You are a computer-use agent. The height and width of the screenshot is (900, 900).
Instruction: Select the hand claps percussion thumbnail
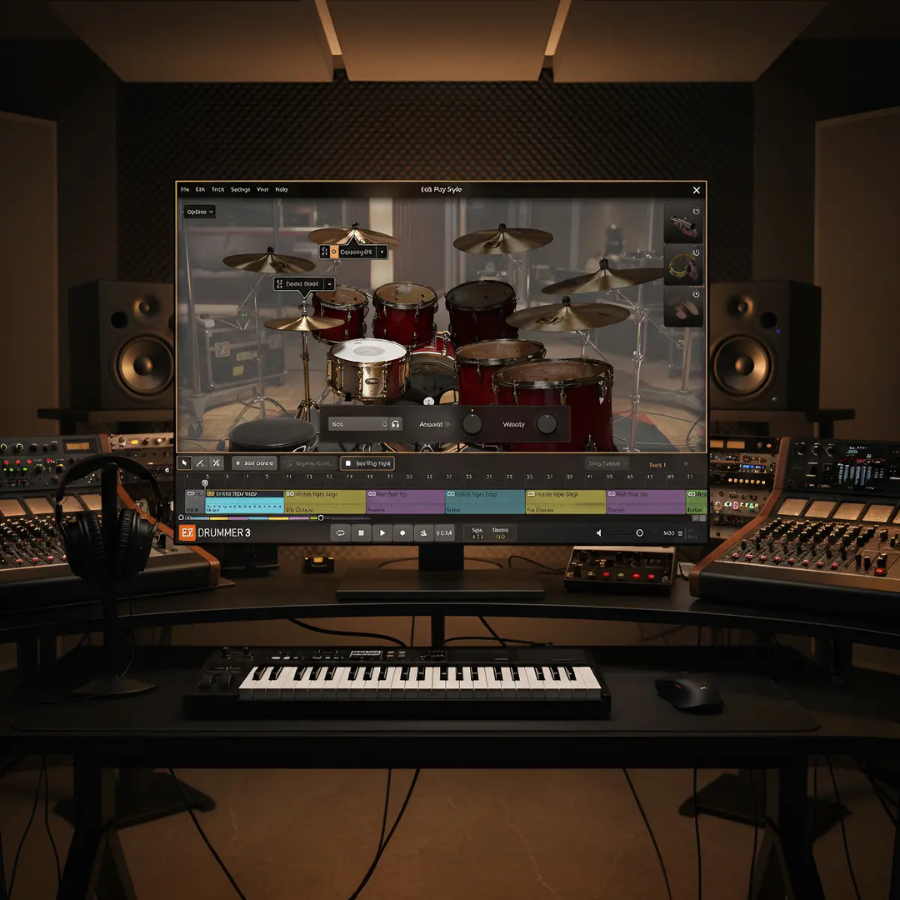[682, 308]
